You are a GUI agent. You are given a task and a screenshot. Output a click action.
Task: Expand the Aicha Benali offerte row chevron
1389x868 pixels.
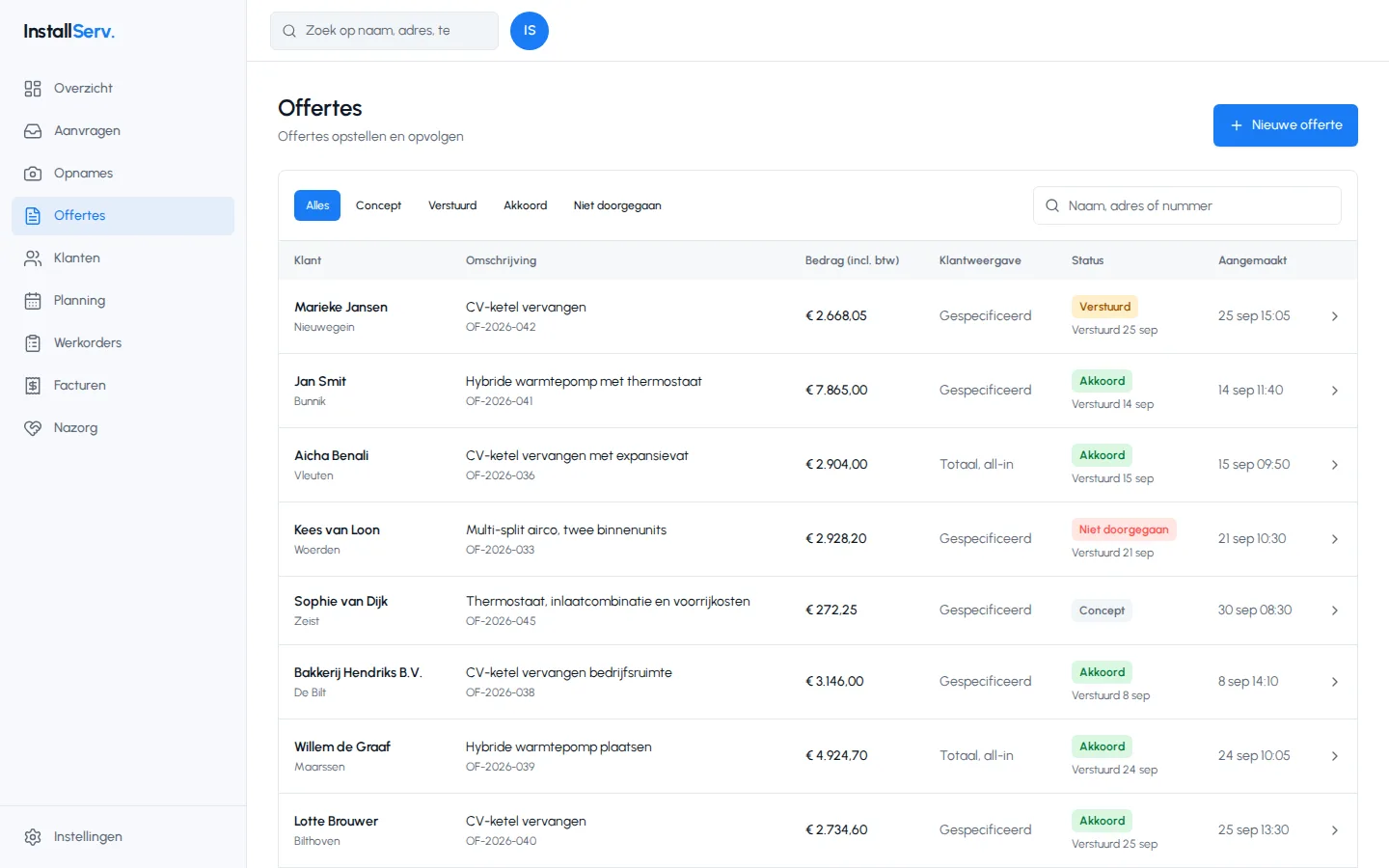(1335, 465)
